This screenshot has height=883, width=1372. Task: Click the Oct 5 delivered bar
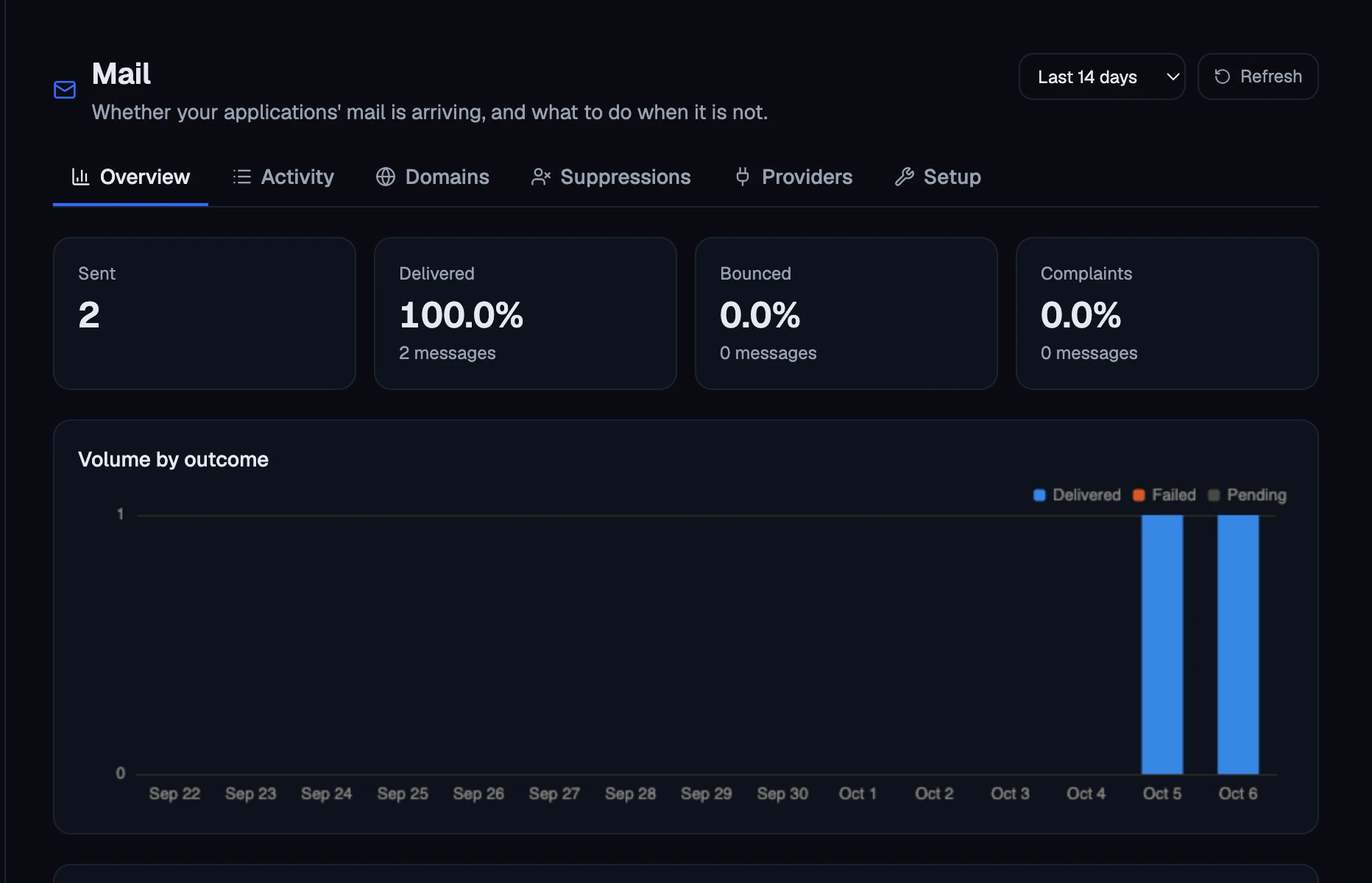click(x=1162, y=645)
